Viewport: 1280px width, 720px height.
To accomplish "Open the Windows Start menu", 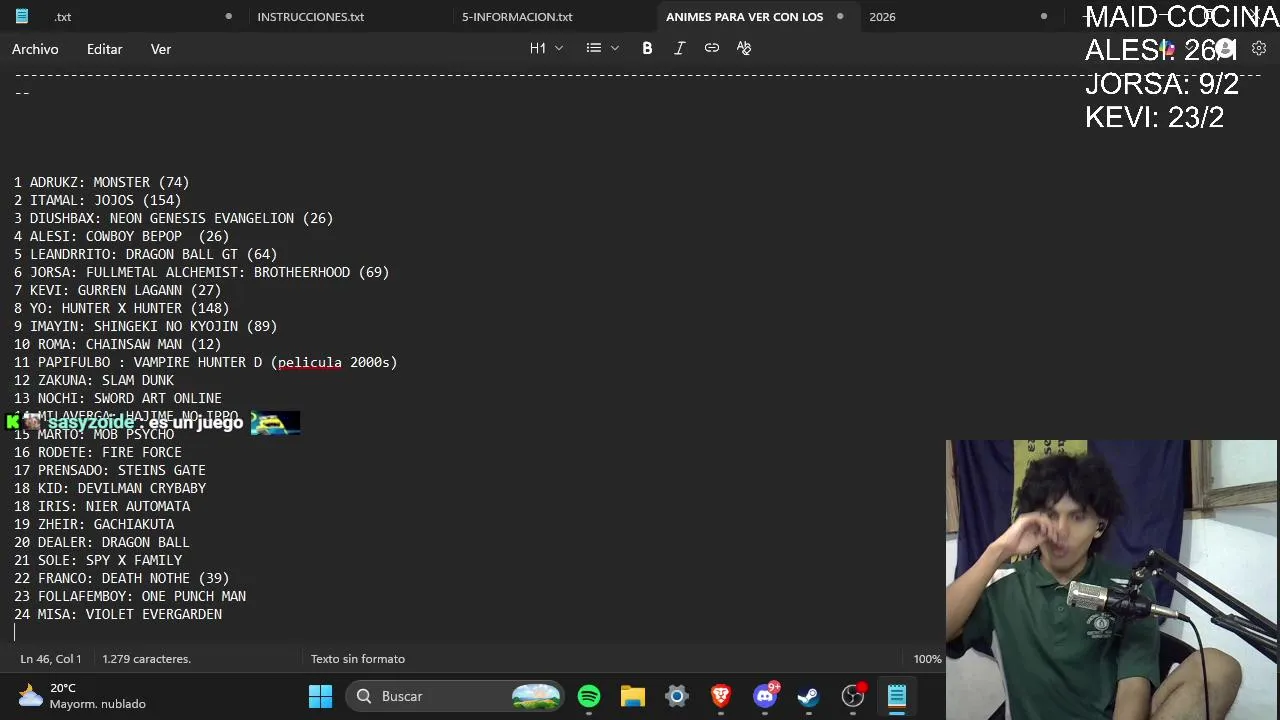I will coord(320,696).
